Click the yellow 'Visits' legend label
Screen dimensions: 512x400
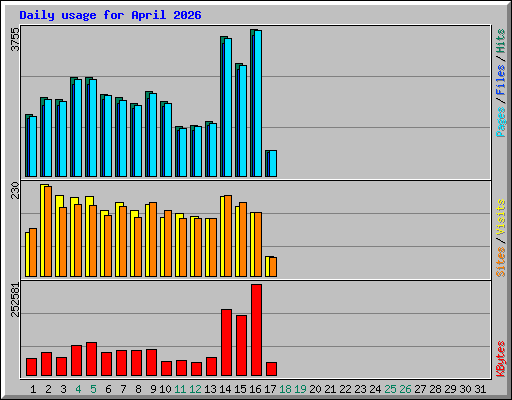tap(500, 217)
